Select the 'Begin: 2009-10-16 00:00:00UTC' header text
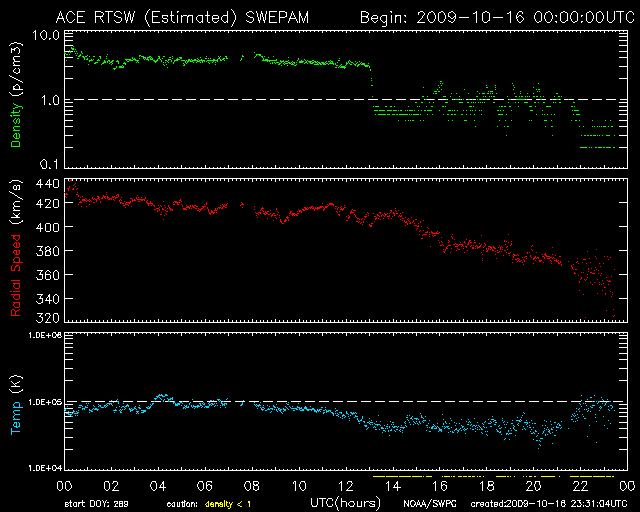The width and height of the screenshot is (640, 512). [497, 18]
